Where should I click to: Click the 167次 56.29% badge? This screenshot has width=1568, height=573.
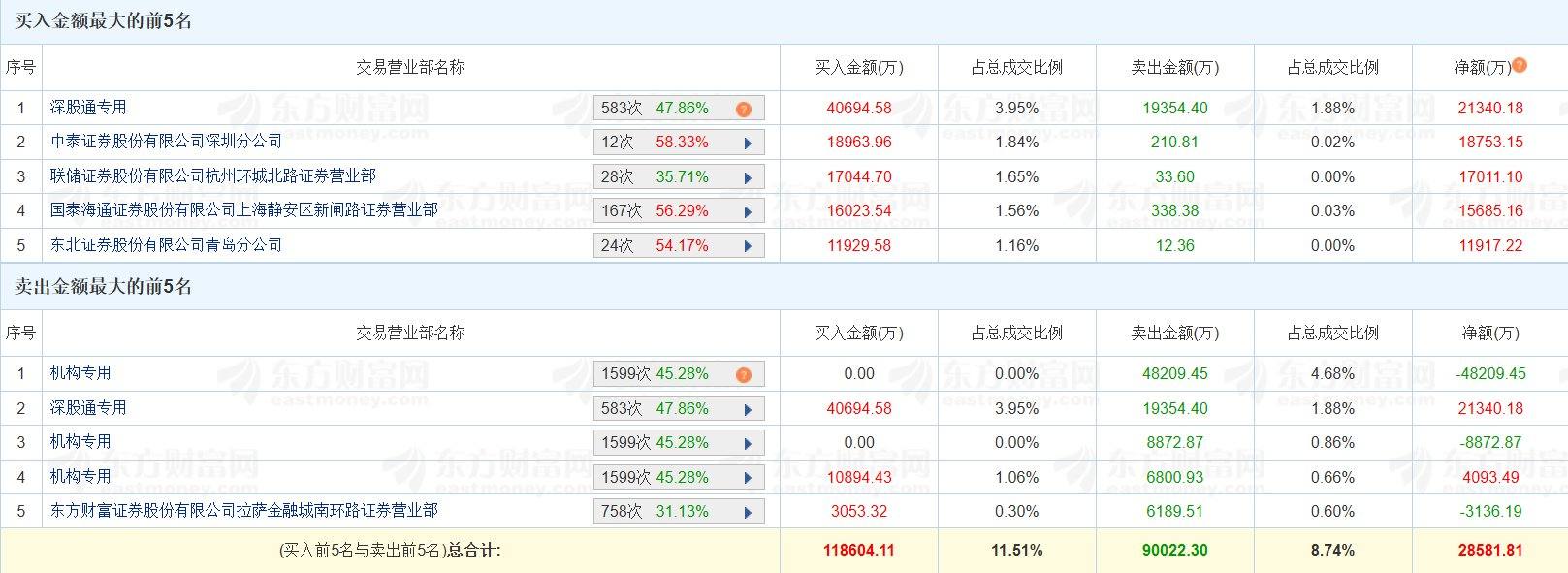point(655,211)
